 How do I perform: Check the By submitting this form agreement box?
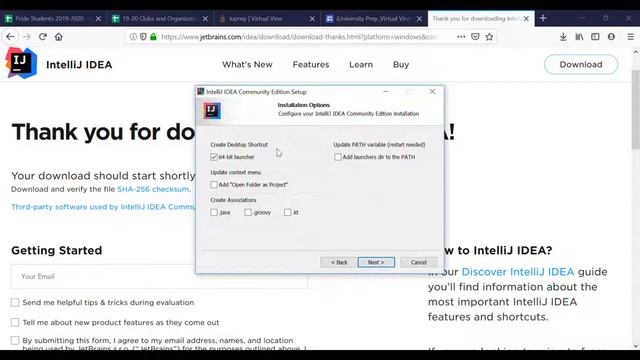click(15, 340)
